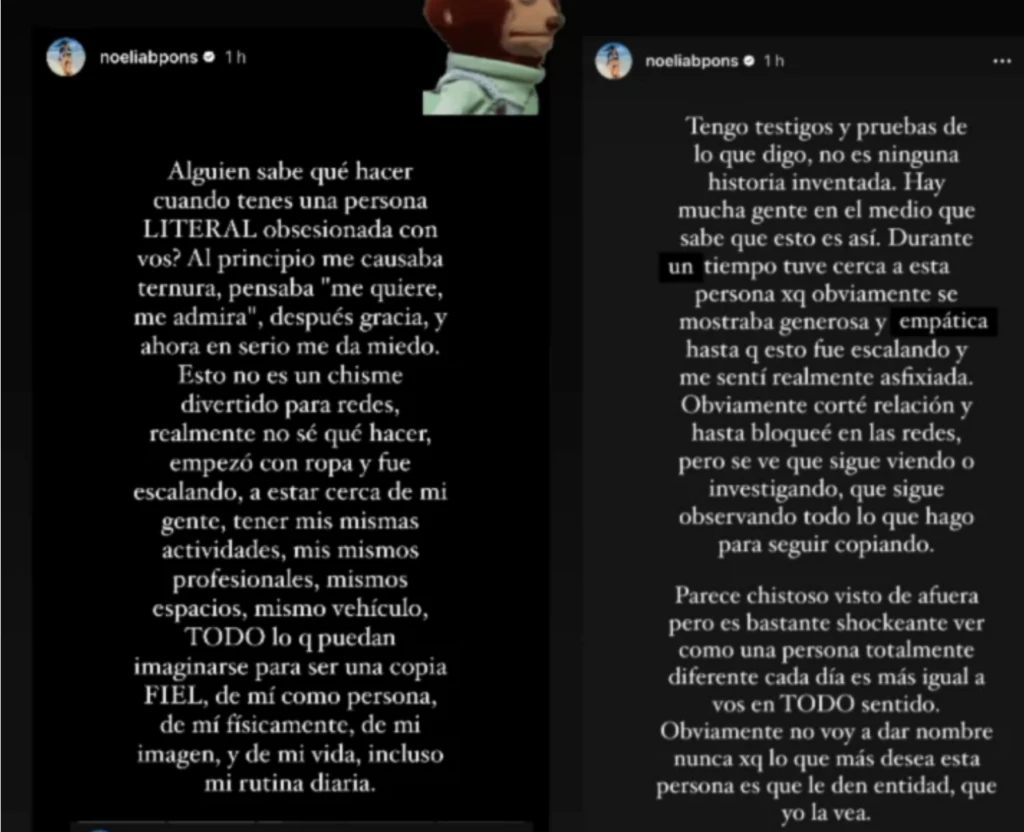This screenshot has width=1024, height=832.
Task: Open the noeliabpons username link in the right story
Action: pos(691,61)
